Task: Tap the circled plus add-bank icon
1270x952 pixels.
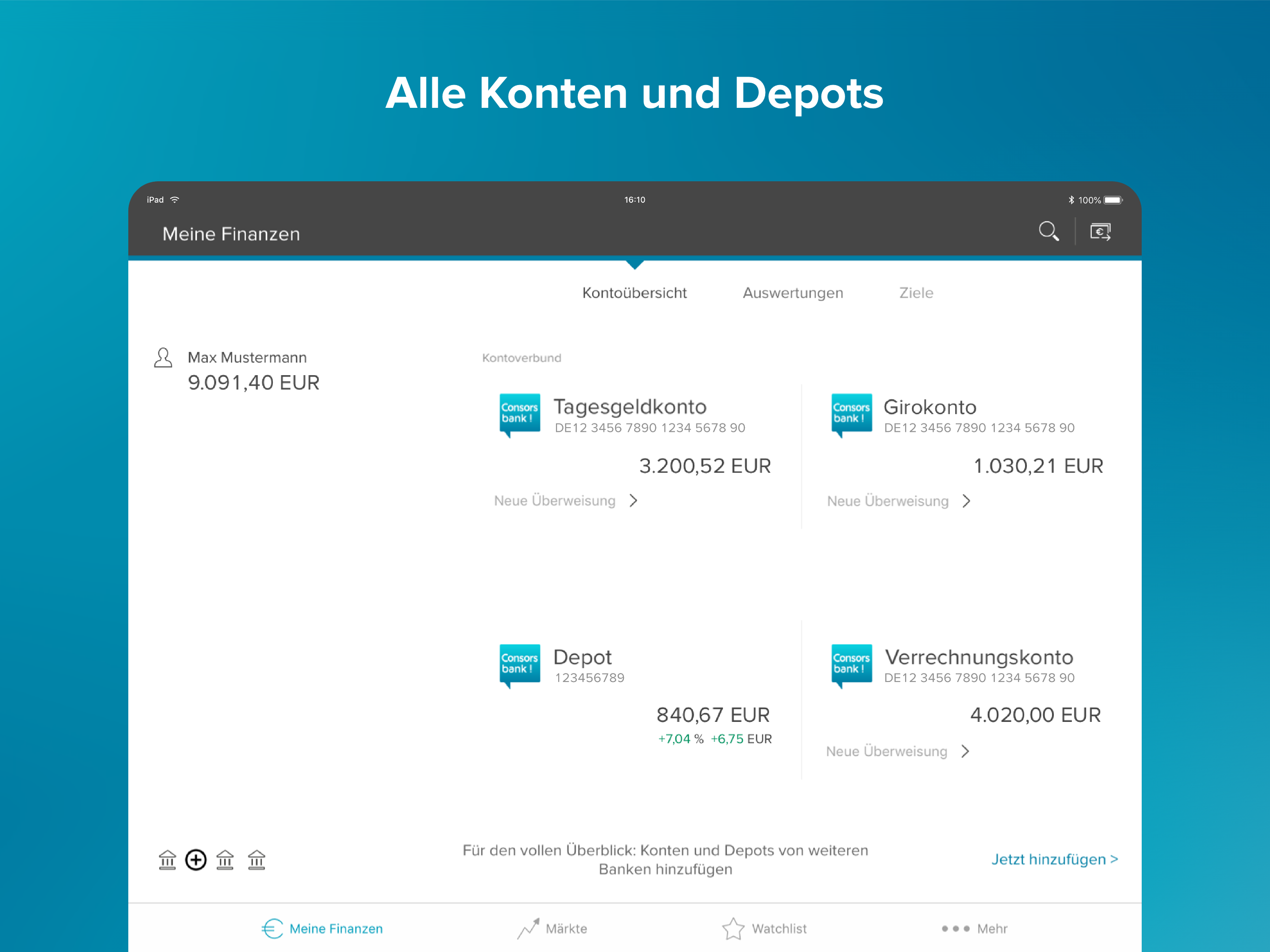Action: point(196,859)
